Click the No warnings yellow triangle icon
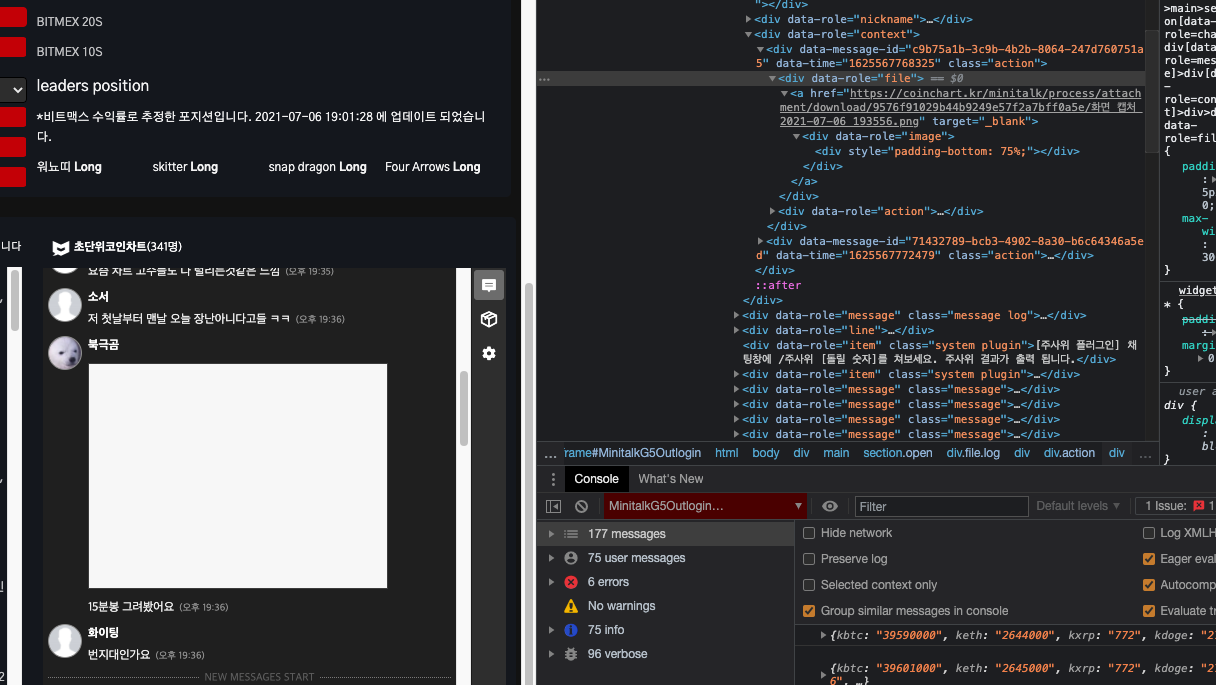This screenshot has height=685, width=1216. tap(571, 606)
